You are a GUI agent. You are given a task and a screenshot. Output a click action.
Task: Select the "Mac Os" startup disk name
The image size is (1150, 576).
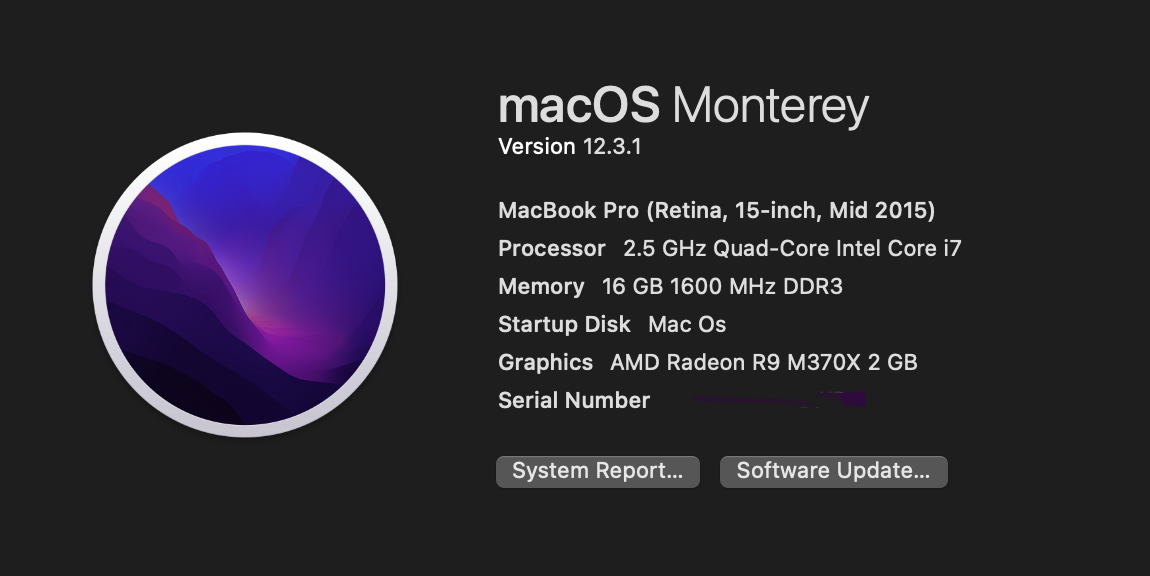tap(687, 325)
